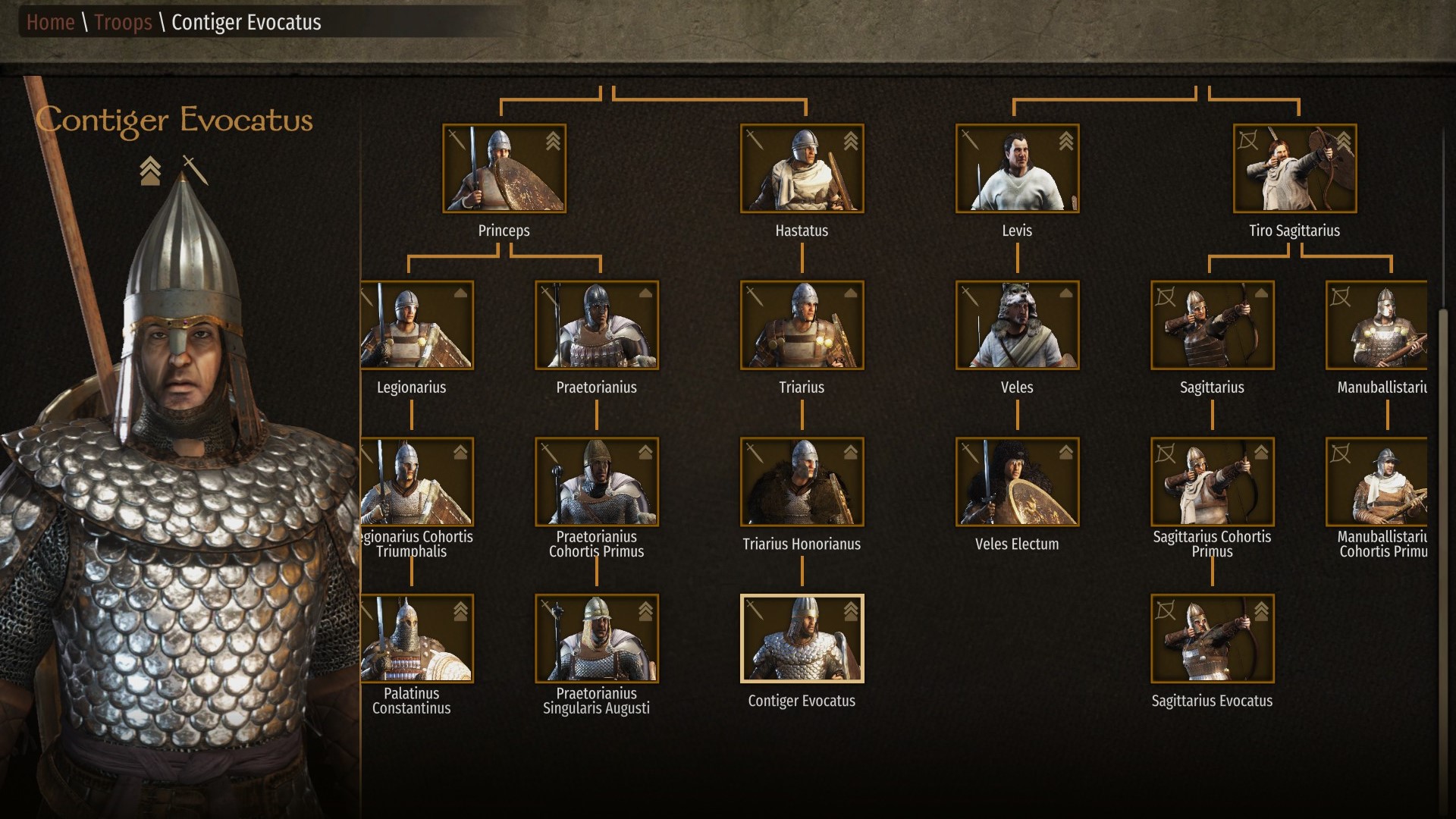The image size is (1456, 819).
Task: Click the spear weapon icon under title
Action: [x=195, y=171]
